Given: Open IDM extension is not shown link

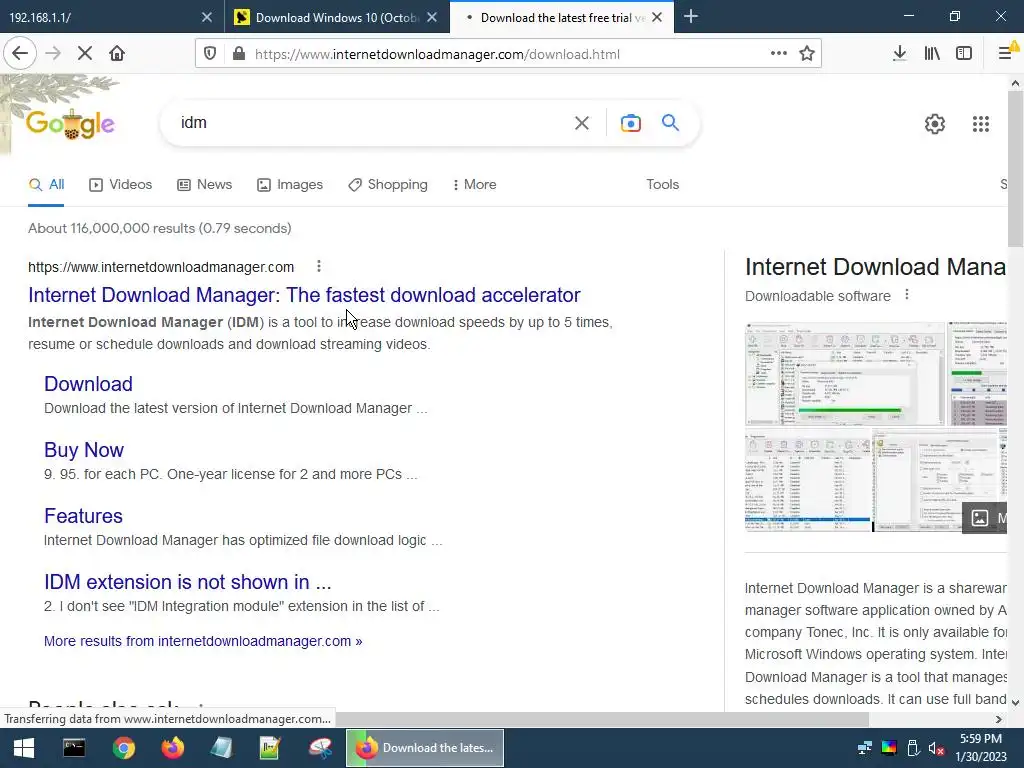Looking at the screenshot, I should click(x=187, y=582).
